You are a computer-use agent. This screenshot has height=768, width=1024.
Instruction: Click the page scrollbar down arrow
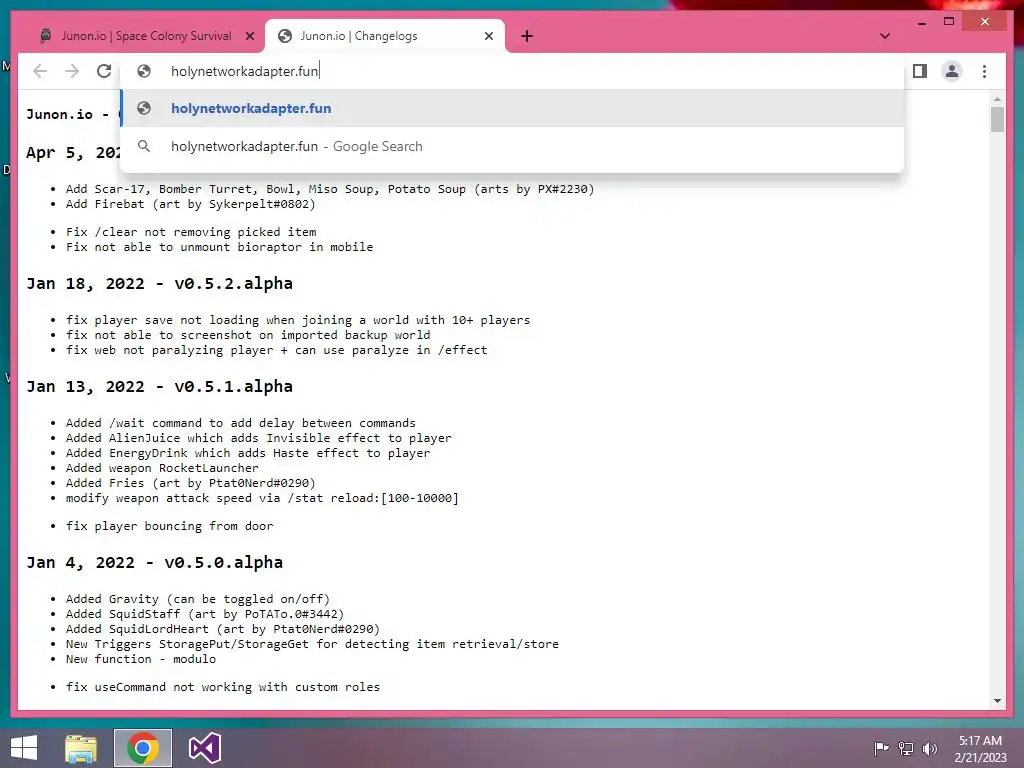(997, 701)
